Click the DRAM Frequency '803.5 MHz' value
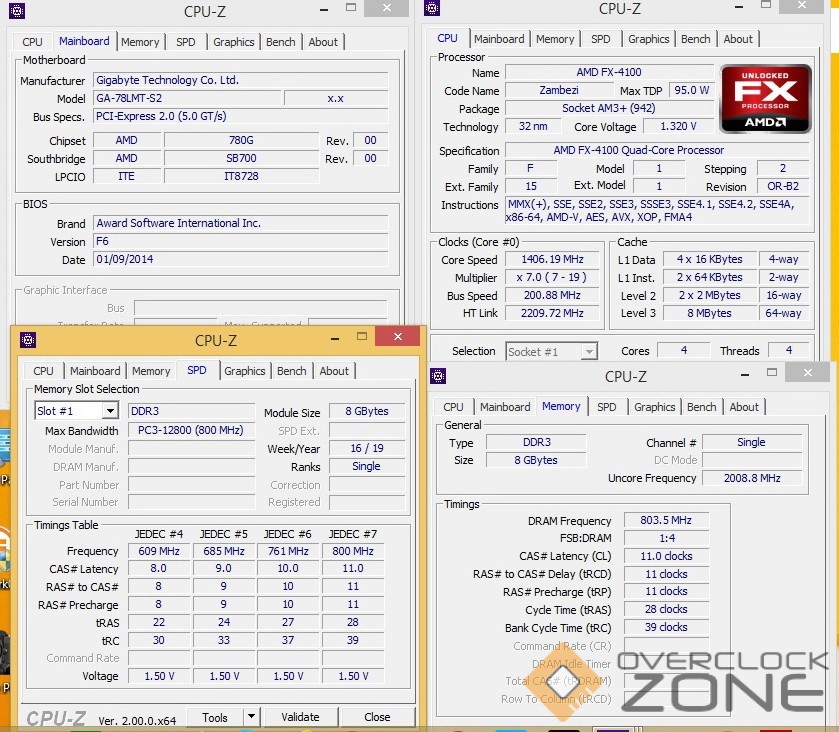The height and width of the screenshot is (732, 839). [666, 520]
